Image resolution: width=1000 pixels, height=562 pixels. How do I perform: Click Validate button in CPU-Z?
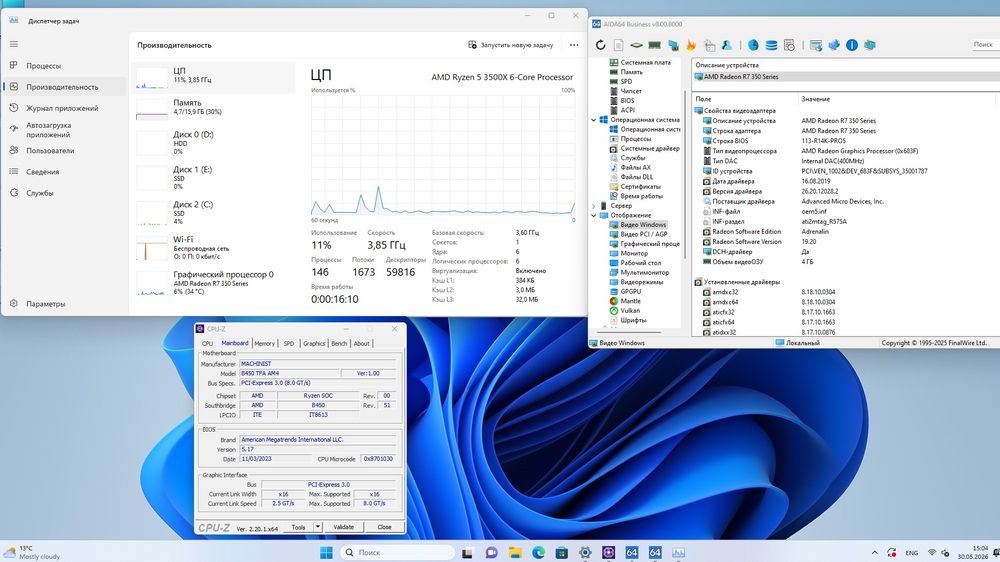[x=343, y=527]
